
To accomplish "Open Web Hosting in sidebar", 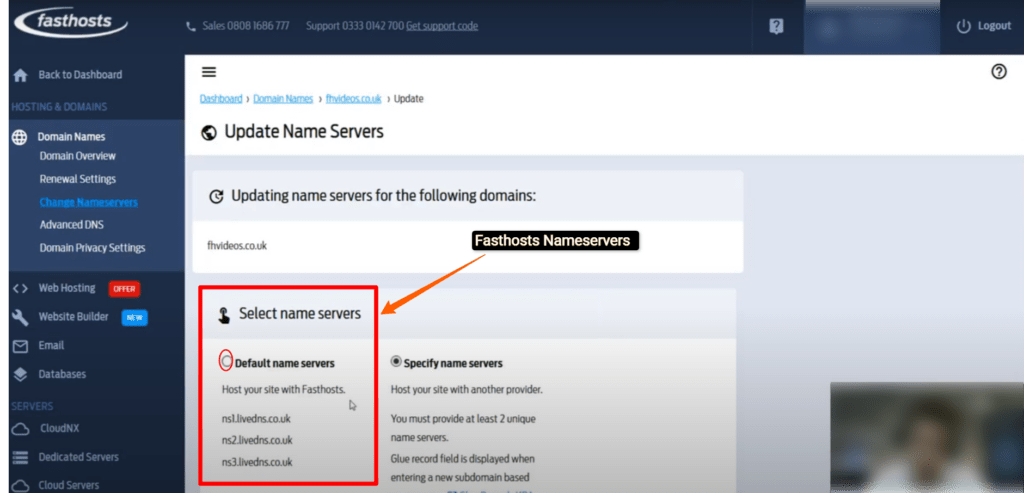I will [67, 288].
